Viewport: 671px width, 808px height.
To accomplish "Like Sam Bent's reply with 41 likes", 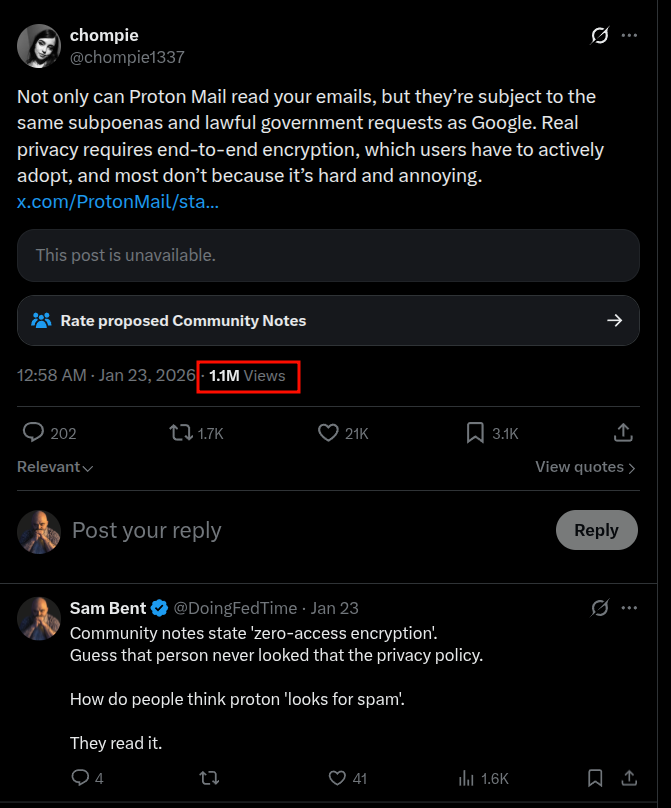I will (x=337, y=778).
